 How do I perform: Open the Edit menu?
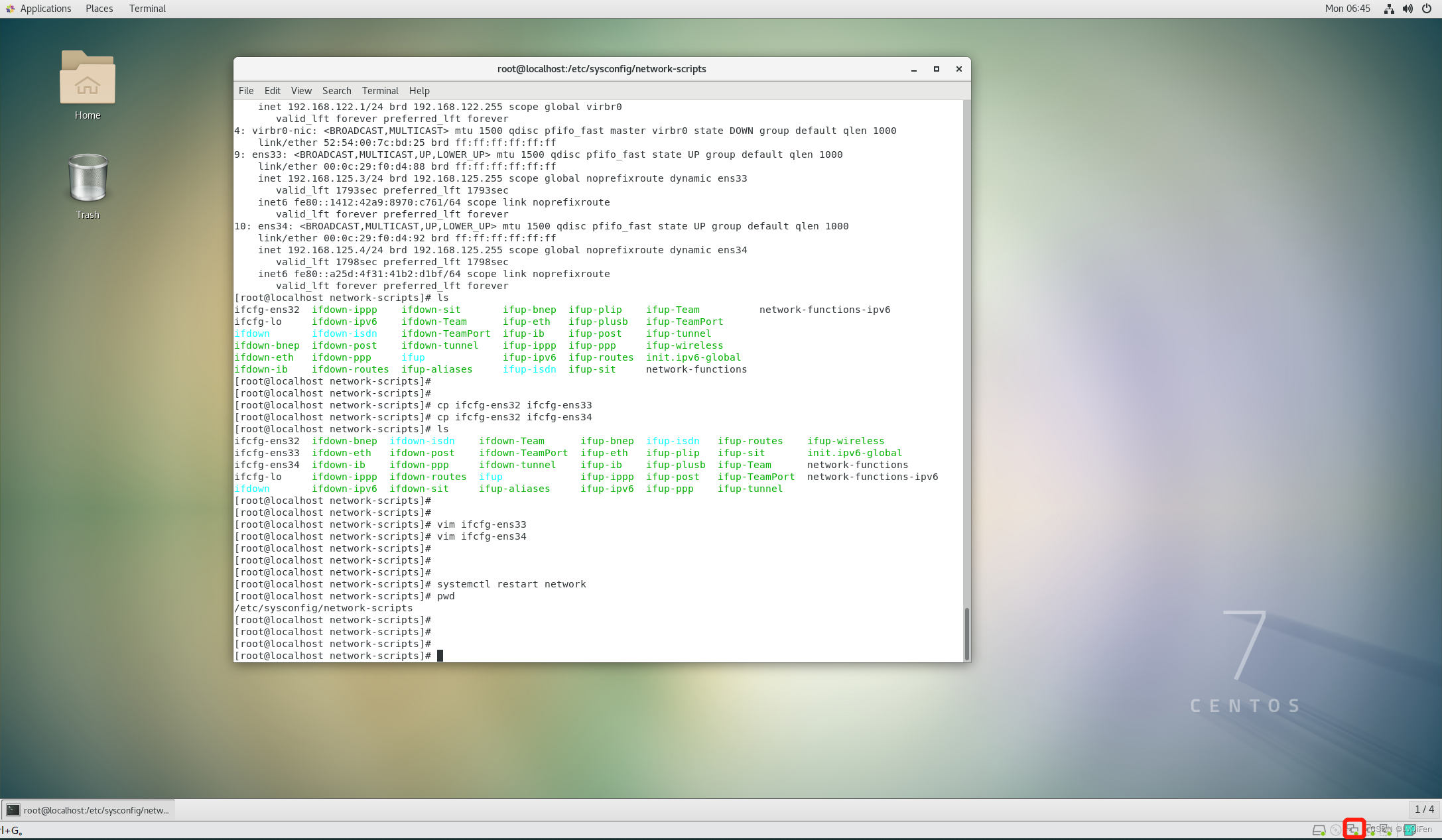tap(271, 90)
